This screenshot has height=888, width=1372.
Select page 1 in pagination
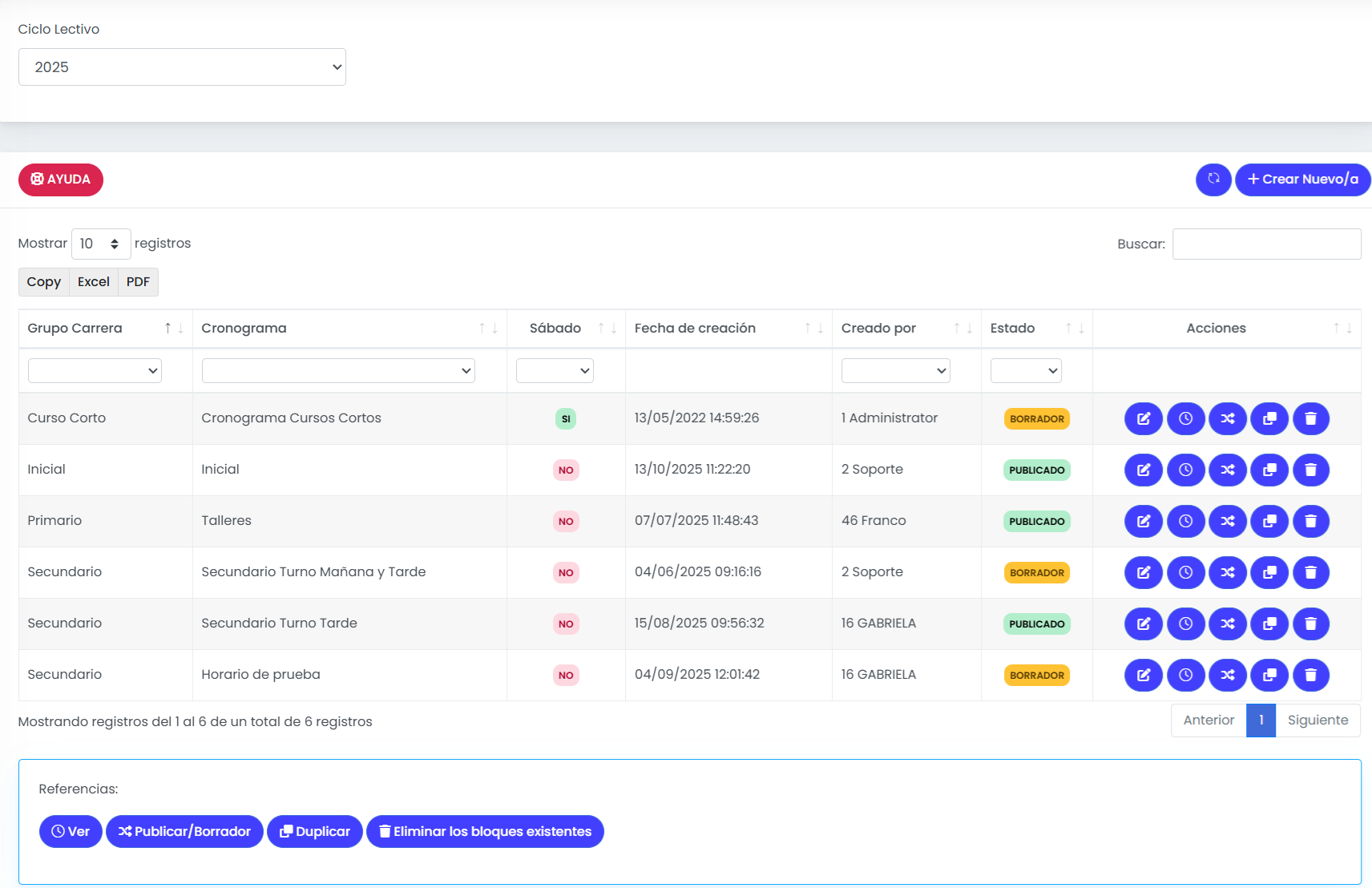point(1261,720)
